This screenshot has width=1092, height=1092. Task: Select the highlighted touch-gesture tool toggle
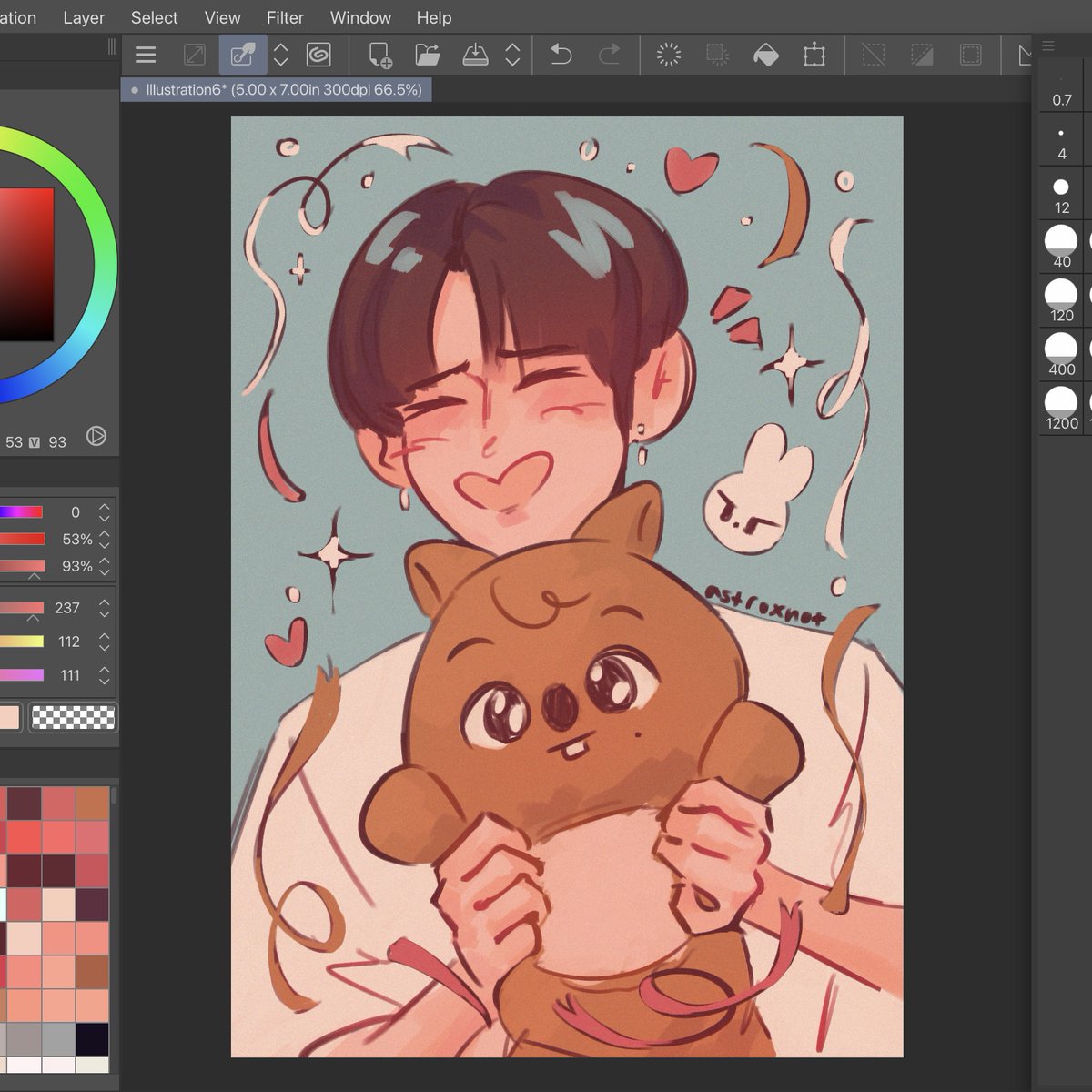coord(242,55)
